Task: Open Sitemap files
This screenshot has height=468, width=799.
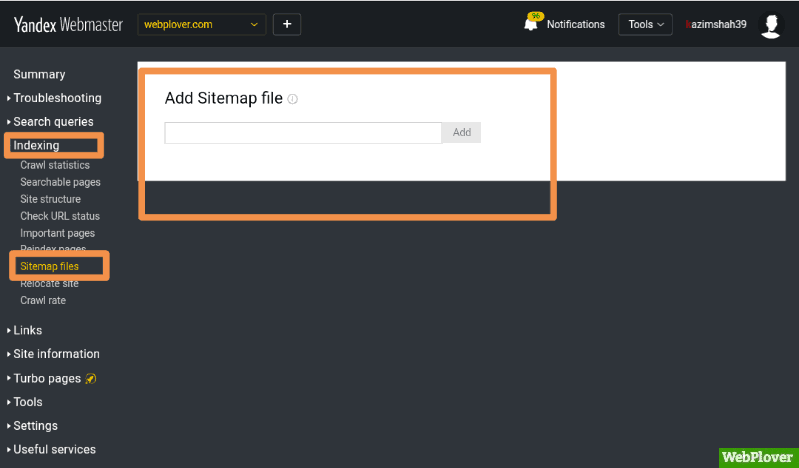Action: pyautogui.click(x=49, y=266)
